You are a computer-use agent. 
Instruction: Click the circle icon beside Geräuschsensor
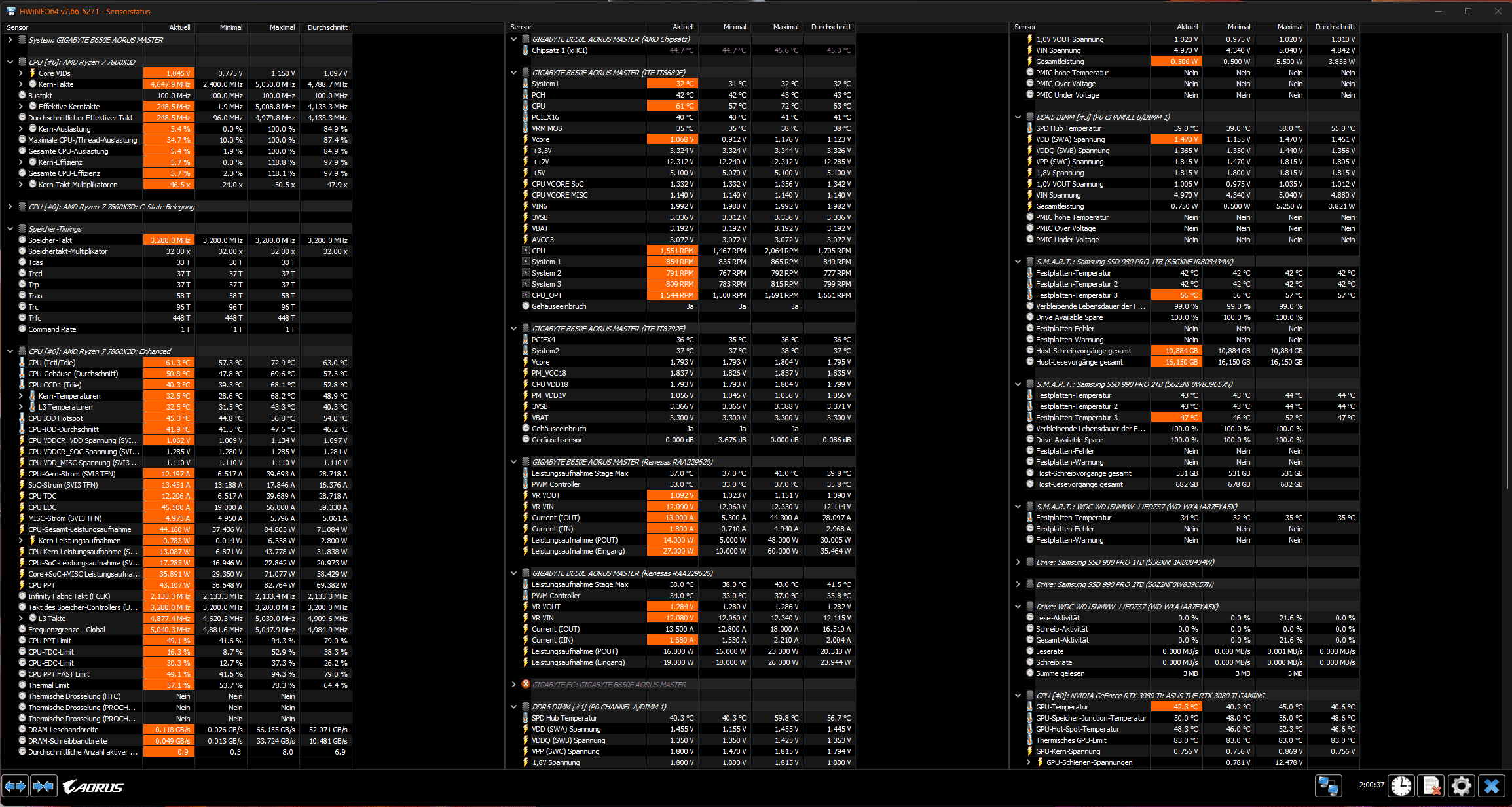tap(526, 439)
